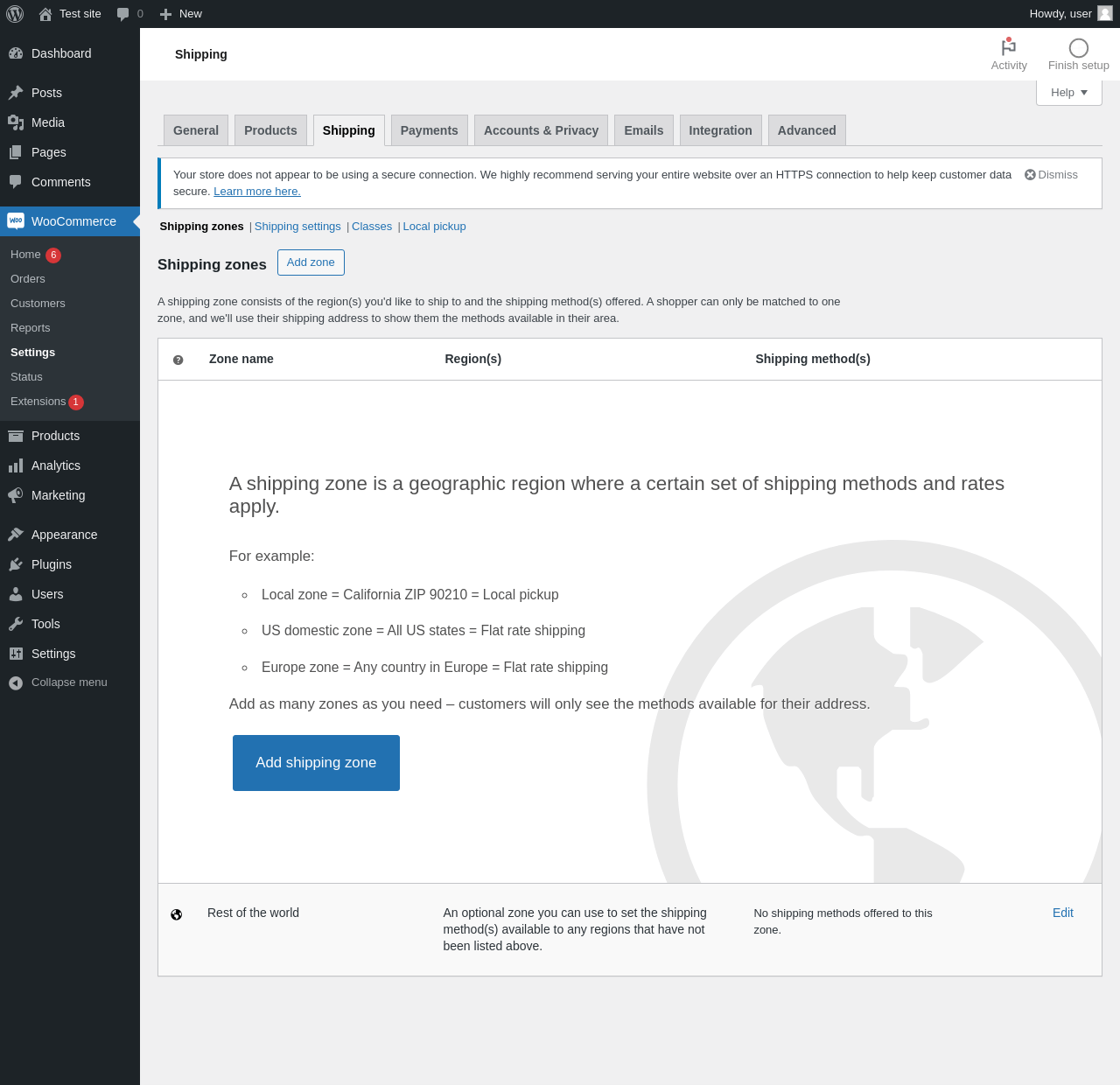Open the Local pickup link
This screenshot has height=1085, width=1120.
point(435,227)
